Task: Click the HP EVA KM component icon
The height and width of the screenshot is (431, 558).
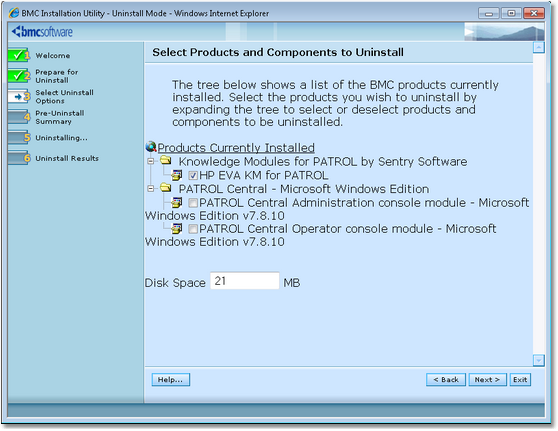Action: 177,174
